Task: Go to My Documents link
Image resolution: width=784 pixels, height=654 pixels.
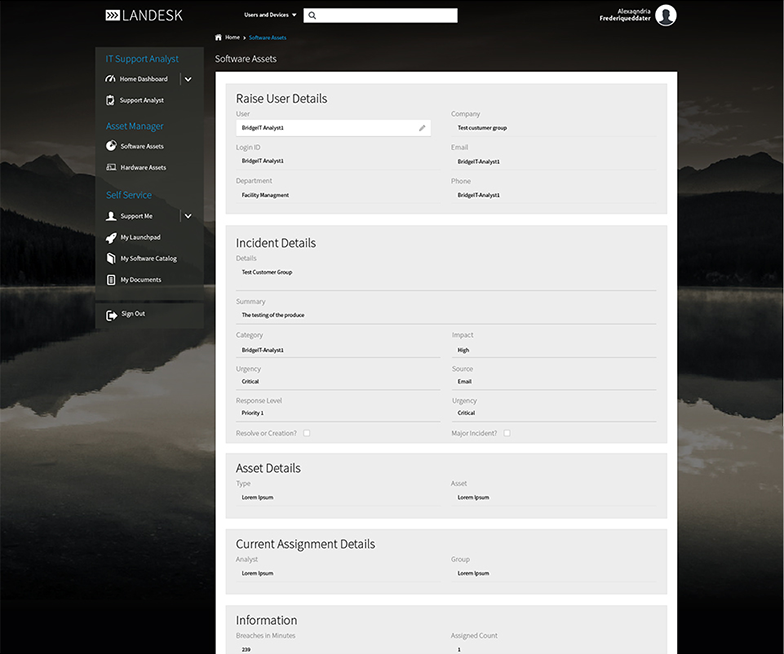Action: tap(140, 280)
